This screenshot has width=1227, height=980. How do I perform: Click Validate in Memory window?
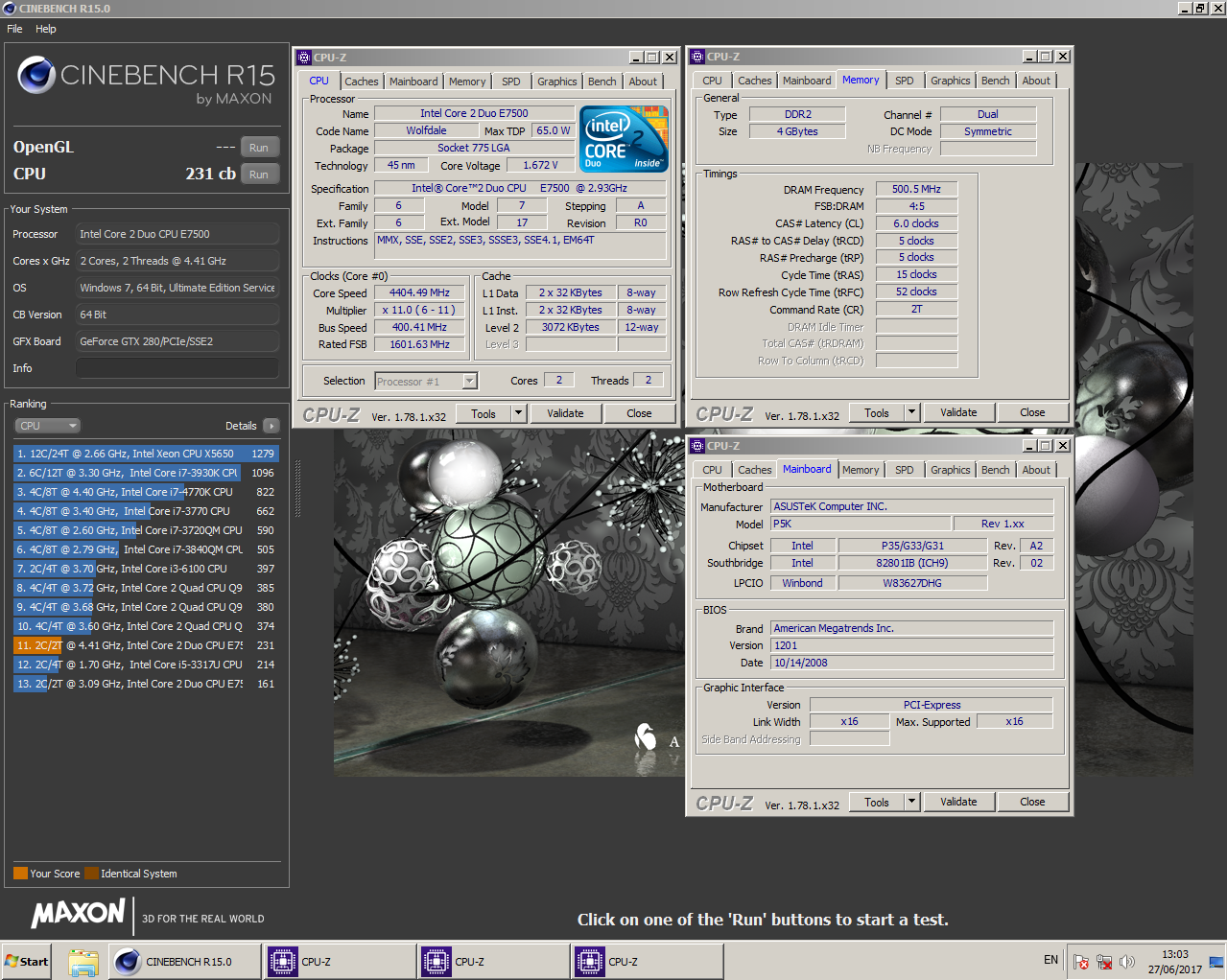tap(959, 412)
